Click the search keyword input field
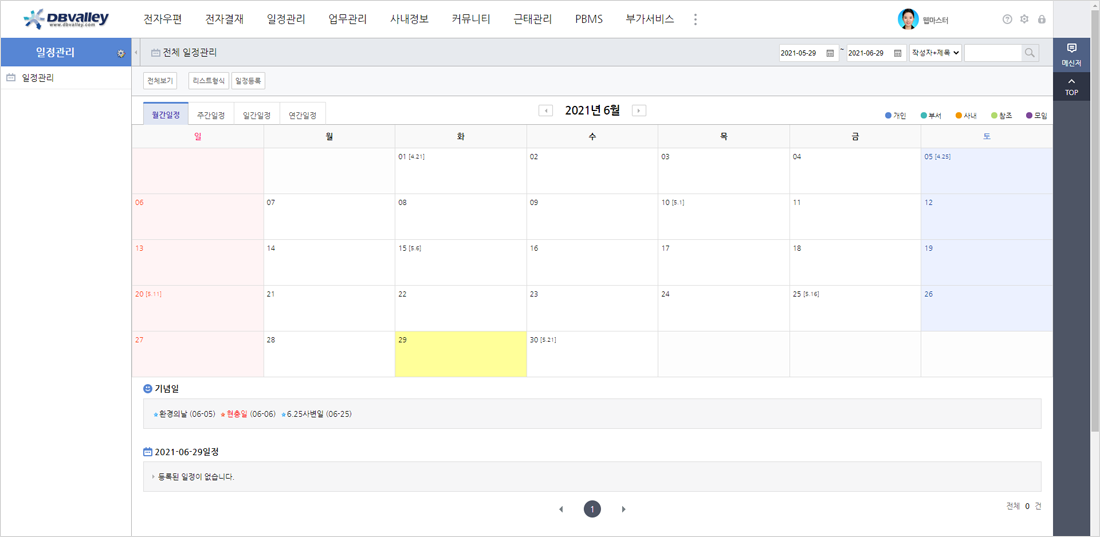 (993, 53)
